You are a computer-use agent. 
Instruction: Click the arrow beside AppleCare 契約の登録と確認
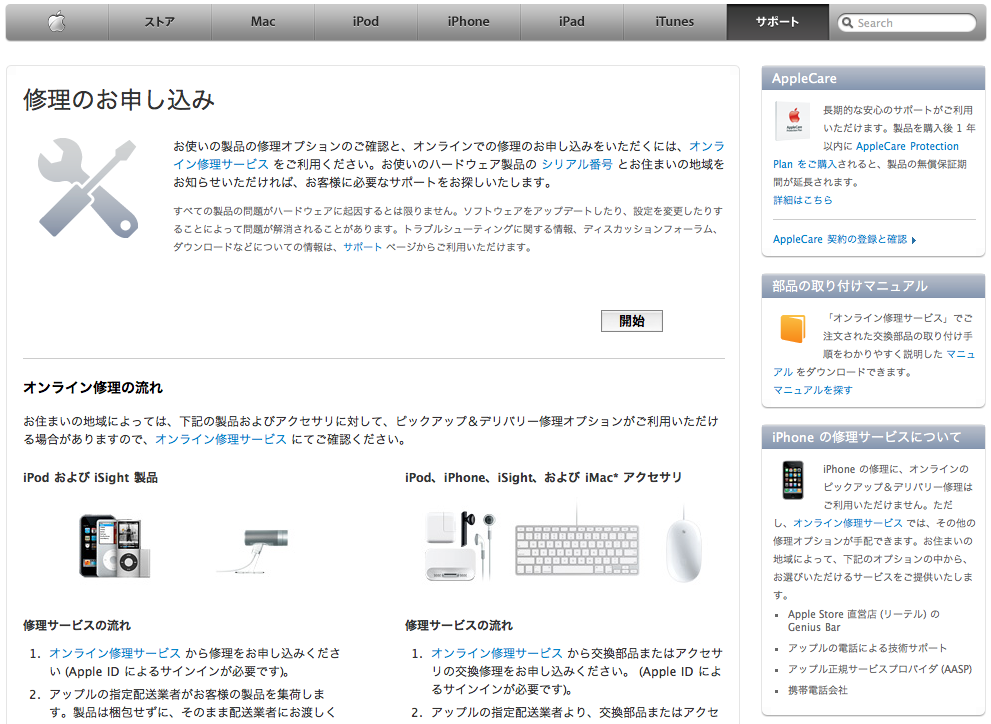click(914, 240)
